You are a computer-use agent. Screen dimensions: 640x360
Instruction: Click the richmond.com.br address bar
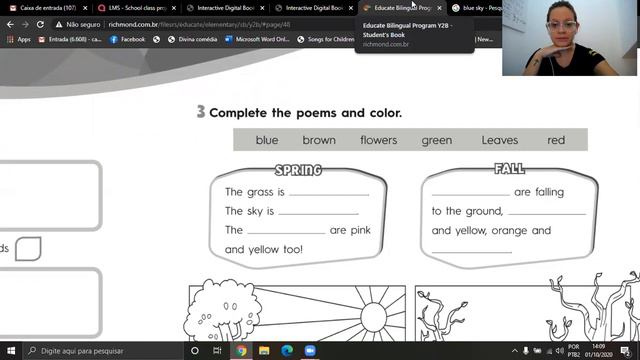click(199, 24)
